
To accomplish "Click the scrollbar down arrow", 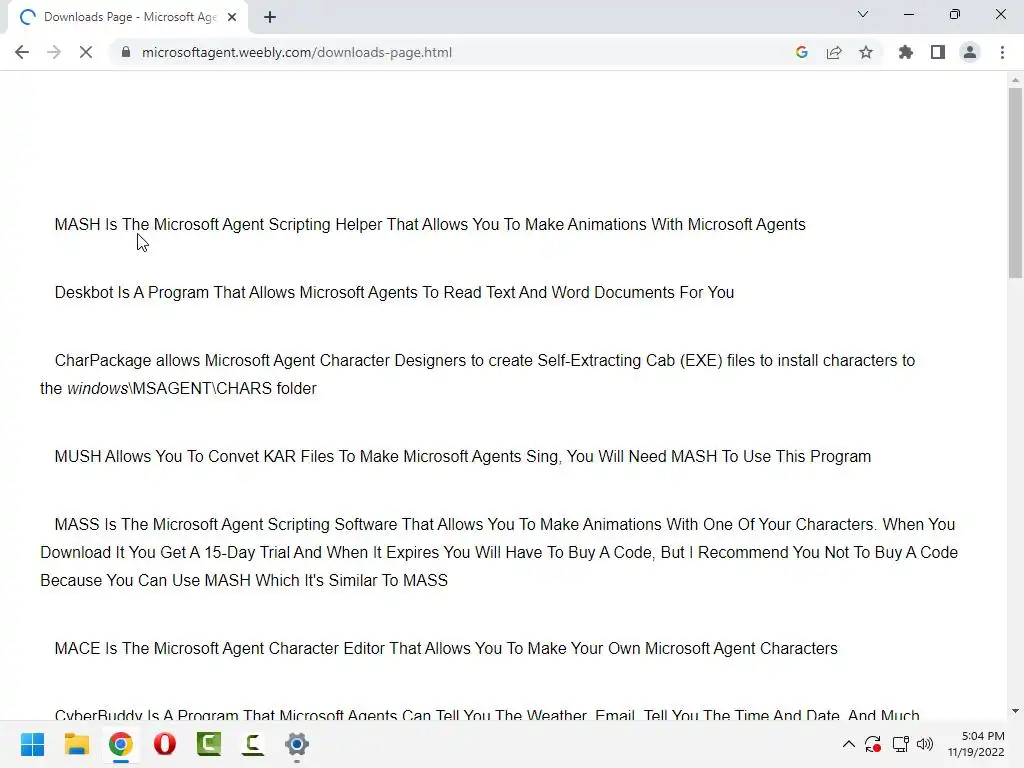I will click(x=1015, y=711).
